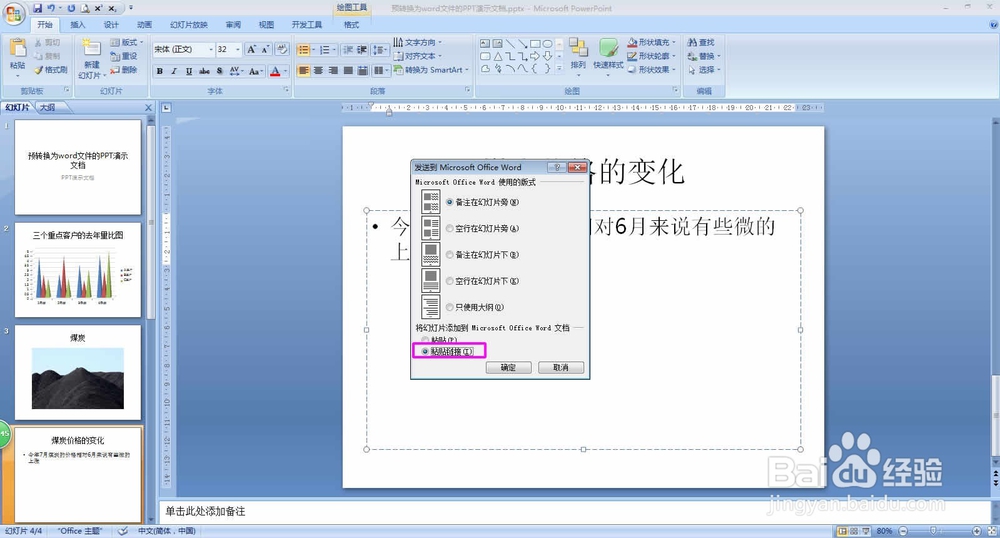Toggle bold formatting
Image resolution: width=1000 pixels, height=538 pixels.
pyautogui.click(x=159, y=71)
